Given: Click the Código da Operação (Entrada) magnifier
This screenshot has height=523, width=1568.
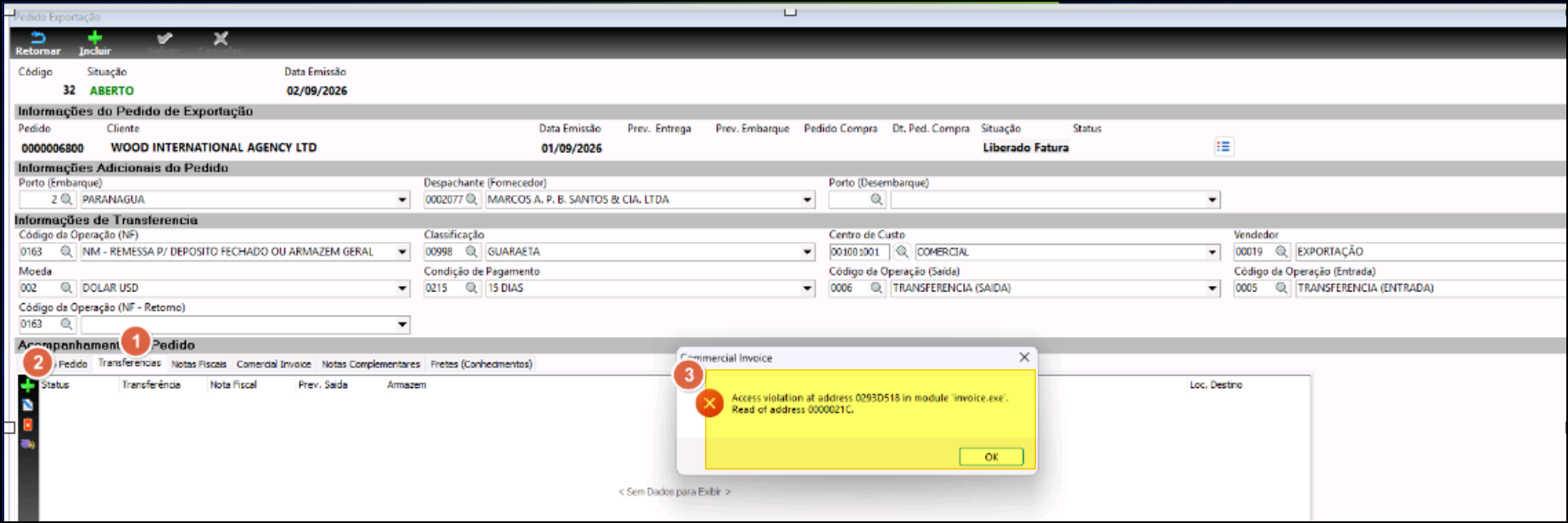Looking at the screenshot, I should [1281, 289].
